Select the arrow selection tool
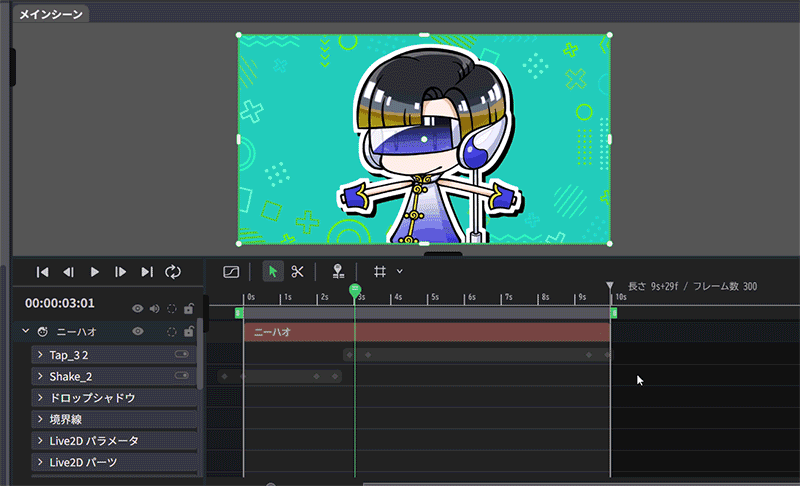The height and width of the screenshot is (486, 800). coord(273,272)
